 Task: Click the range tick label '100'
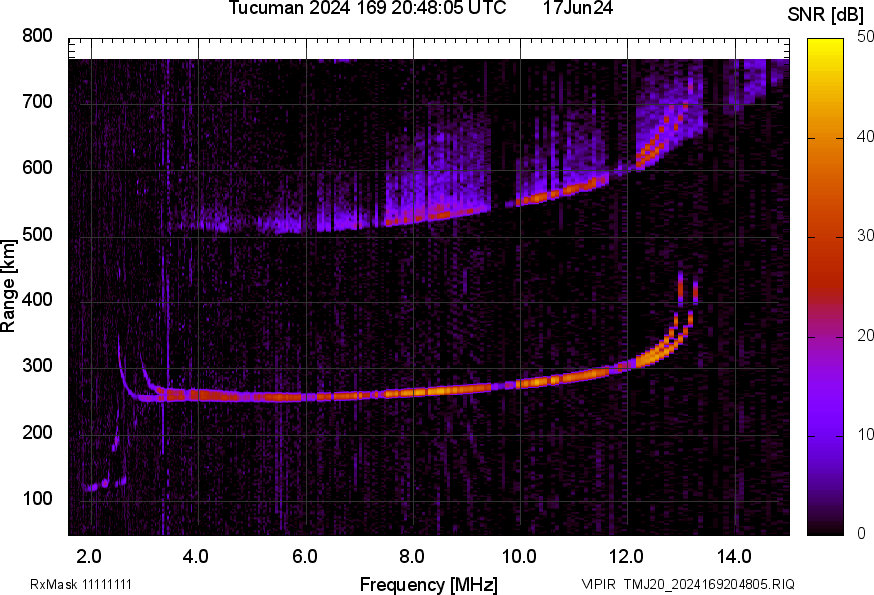[x=37, y=498]
